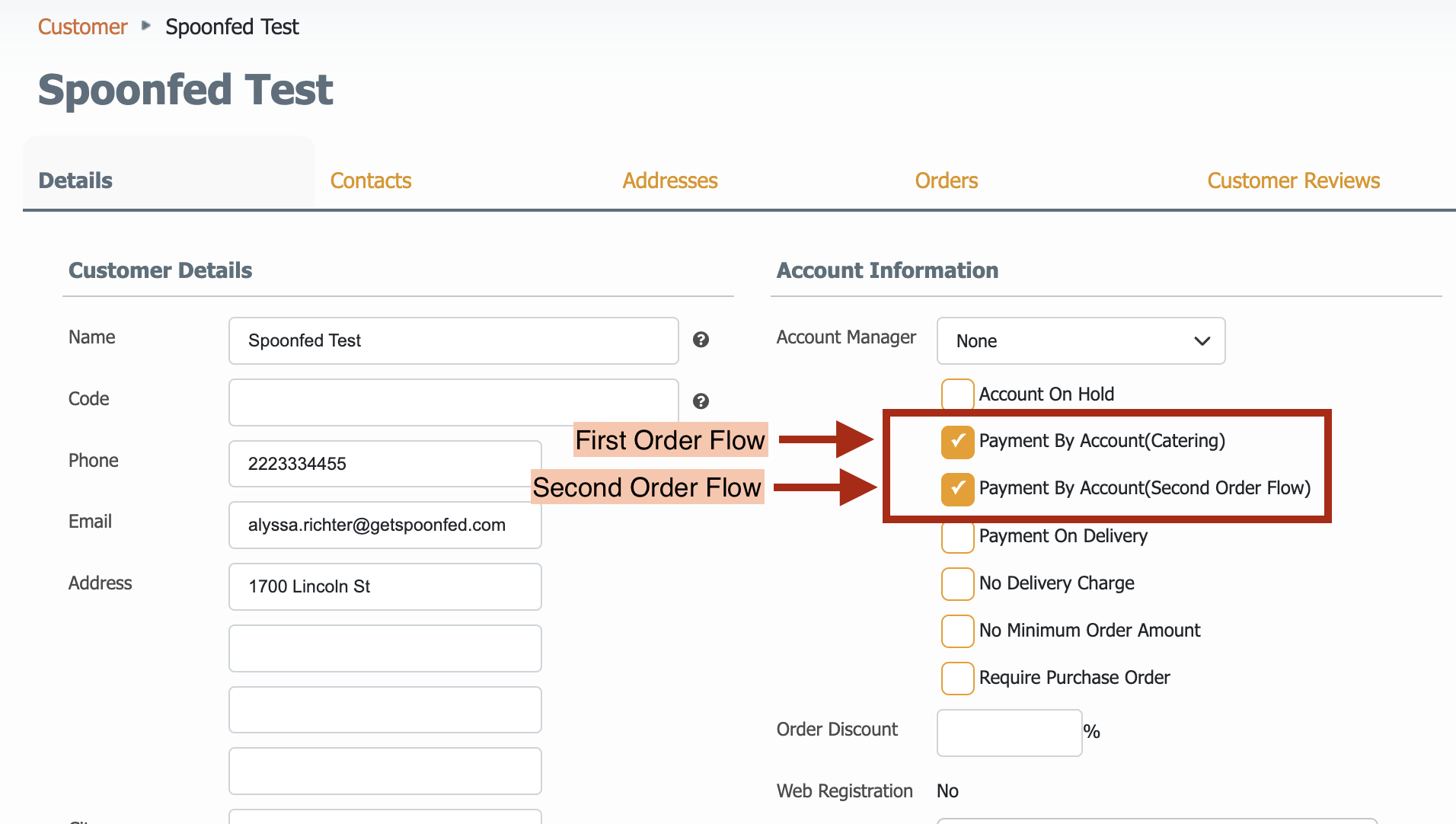
Task: Click the help icon next to Code field
Action: pyautogui.click(x=701, y=401)
